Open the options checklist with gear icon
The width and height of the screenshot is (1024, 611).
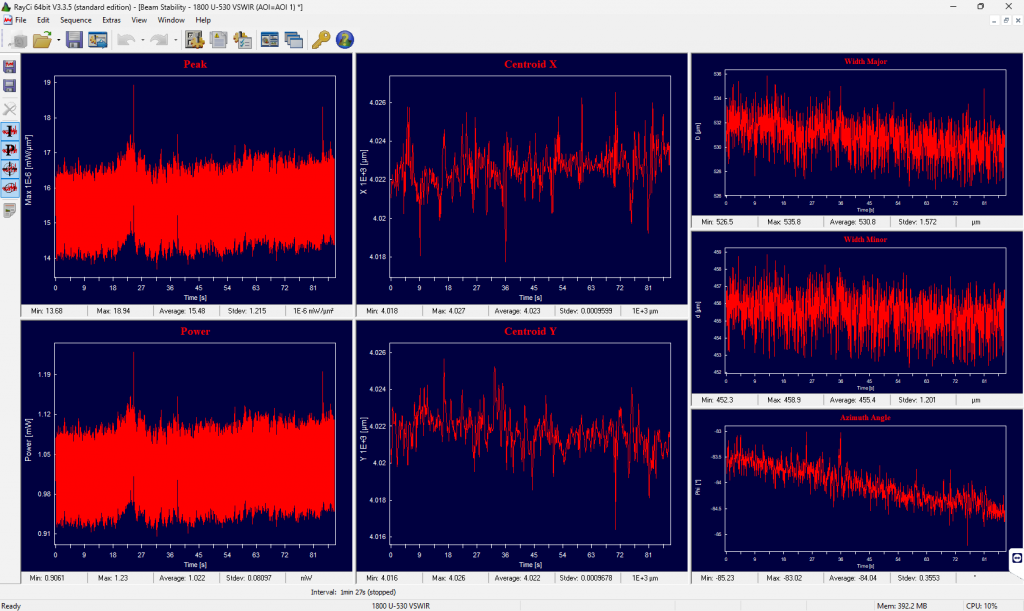(x=243, y=40)
